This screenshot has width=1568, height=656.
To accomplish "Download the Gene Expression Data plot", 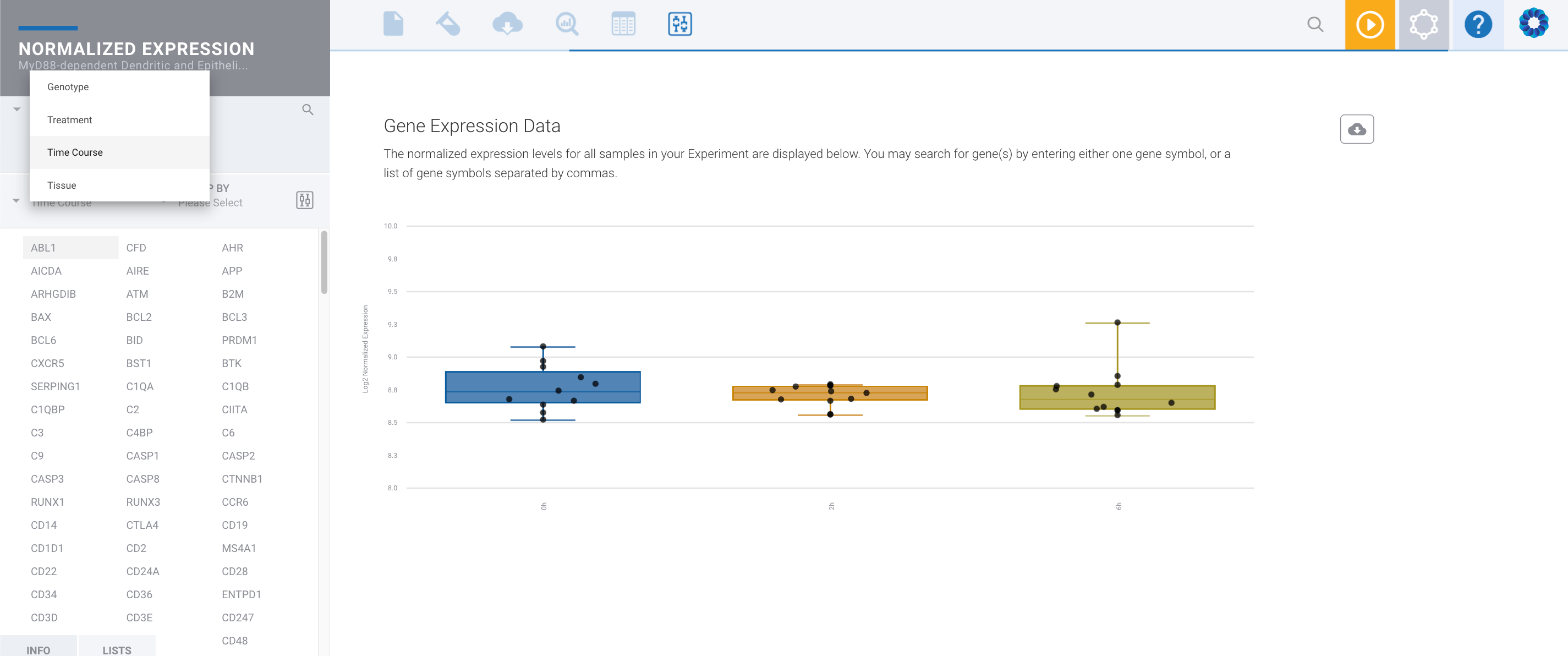I will pos(1357,129).
